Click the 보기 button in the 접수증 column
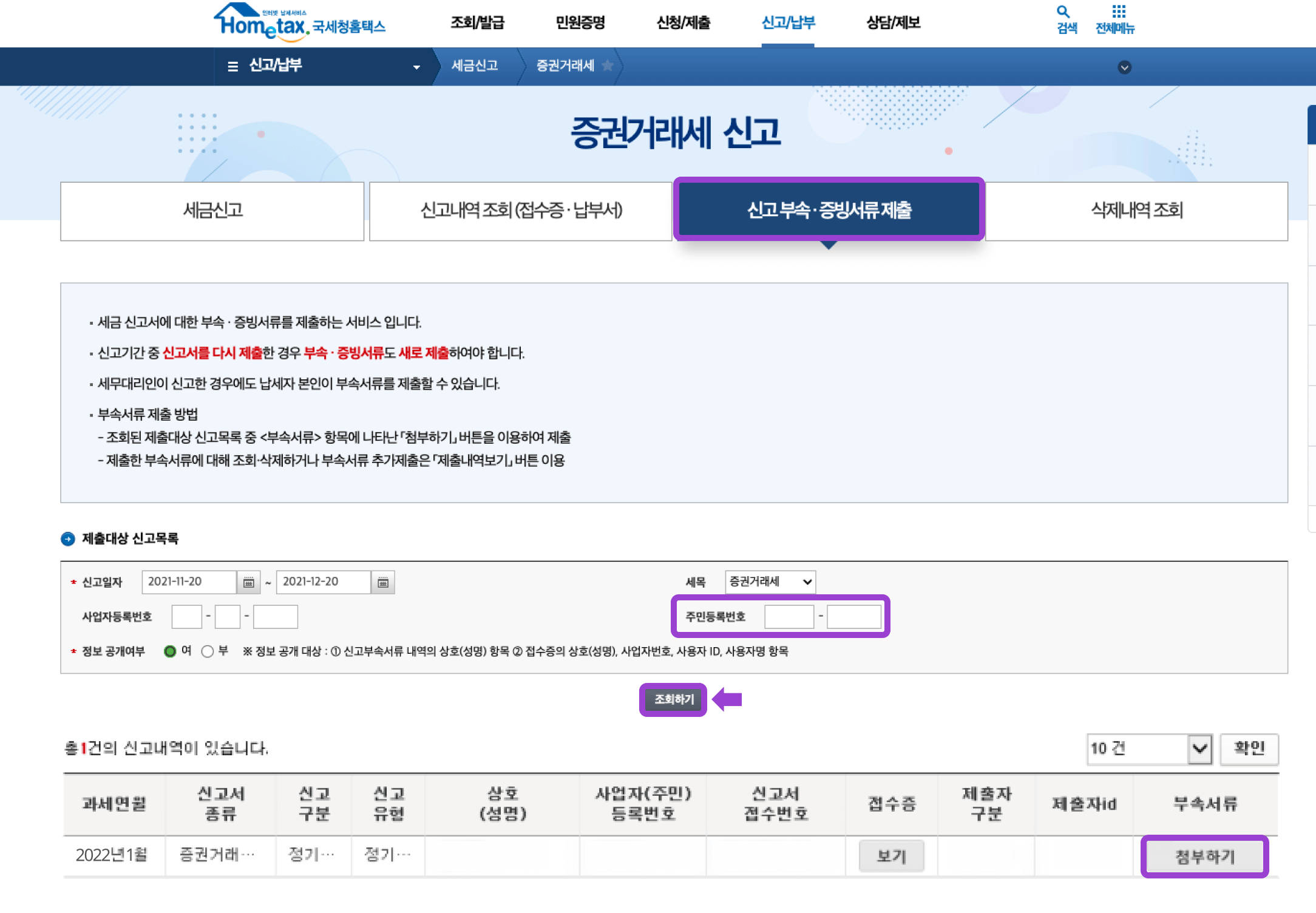1316x913 pixels. pos(892,856)
